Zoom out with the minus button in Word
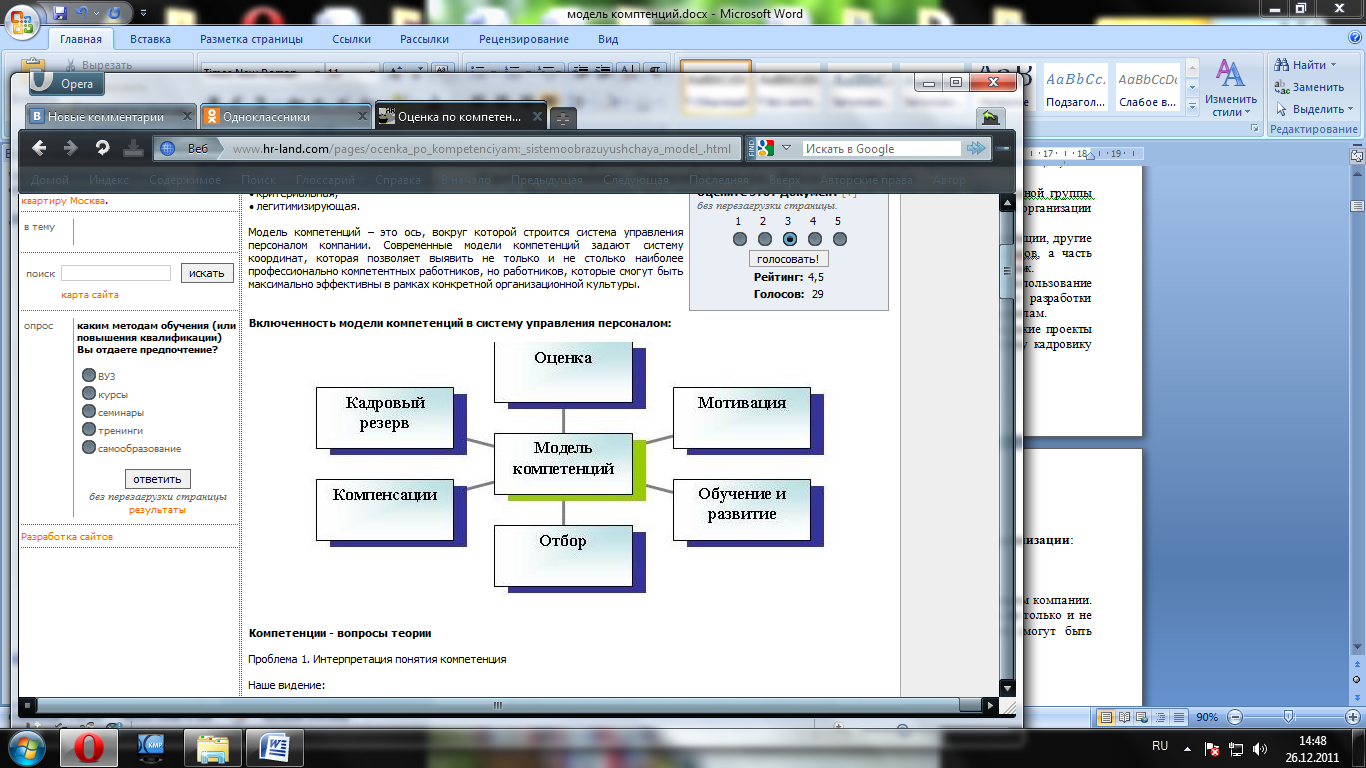This screenshot has height=768, width=1366. point(1235,717)
